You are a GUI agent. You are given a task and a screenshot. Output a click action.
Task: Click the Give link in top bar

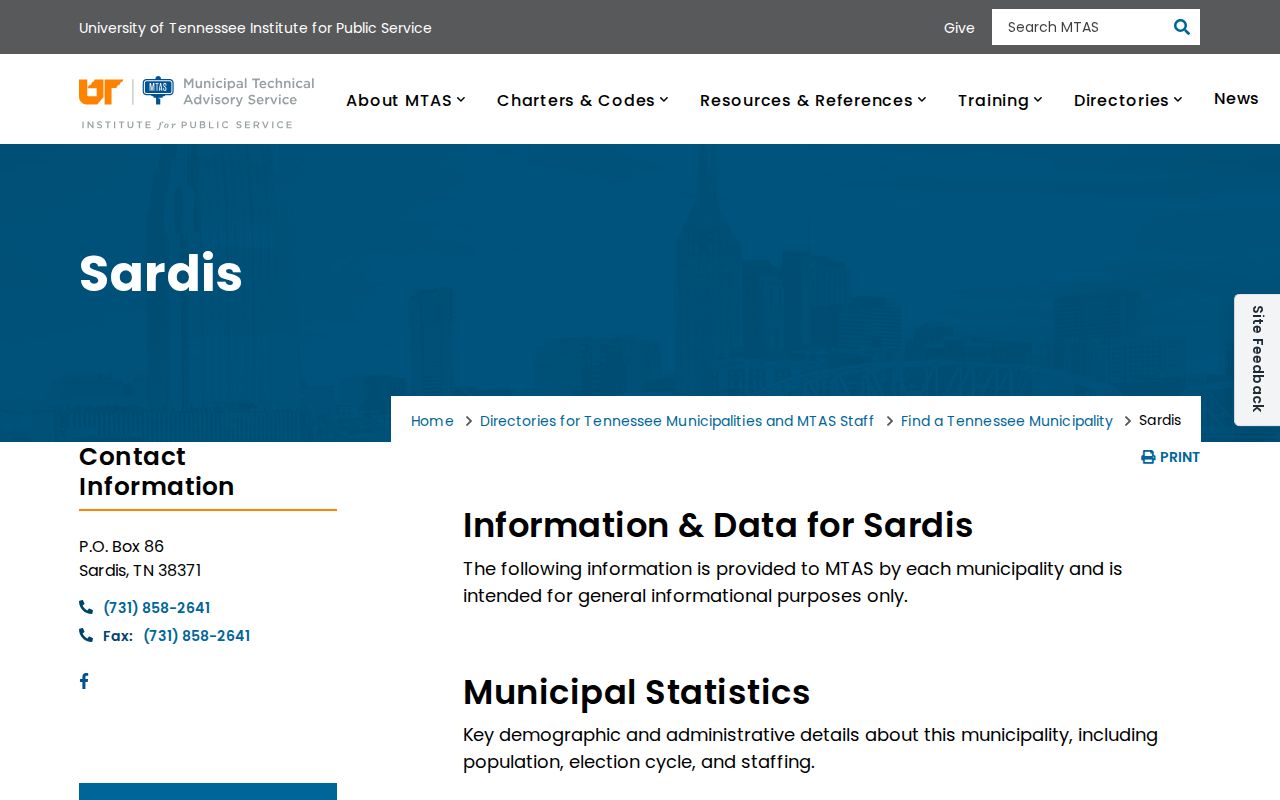click(x=959, y=28)
